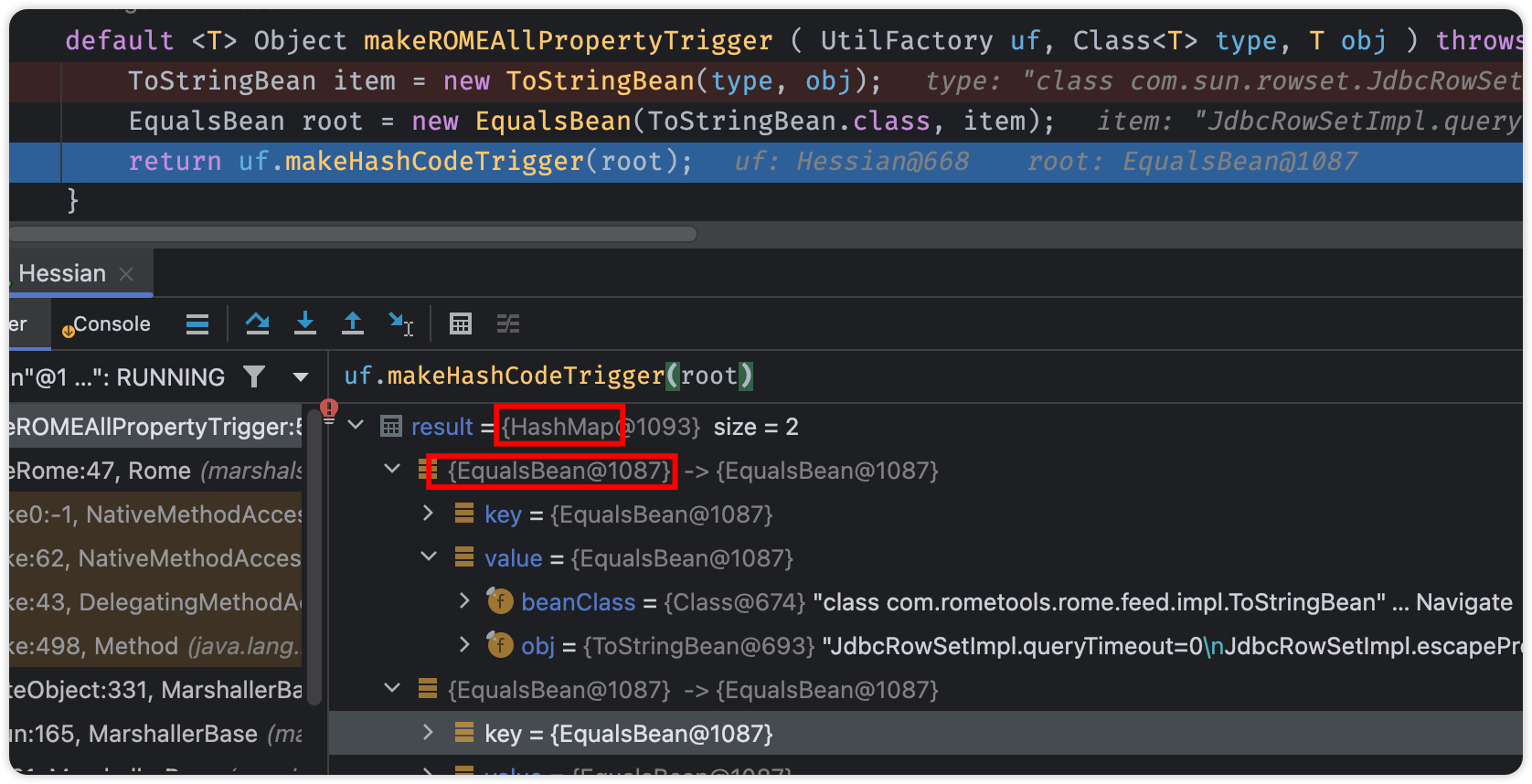Click inline hint root: EqualsBean@1087

coord(1192,162)
